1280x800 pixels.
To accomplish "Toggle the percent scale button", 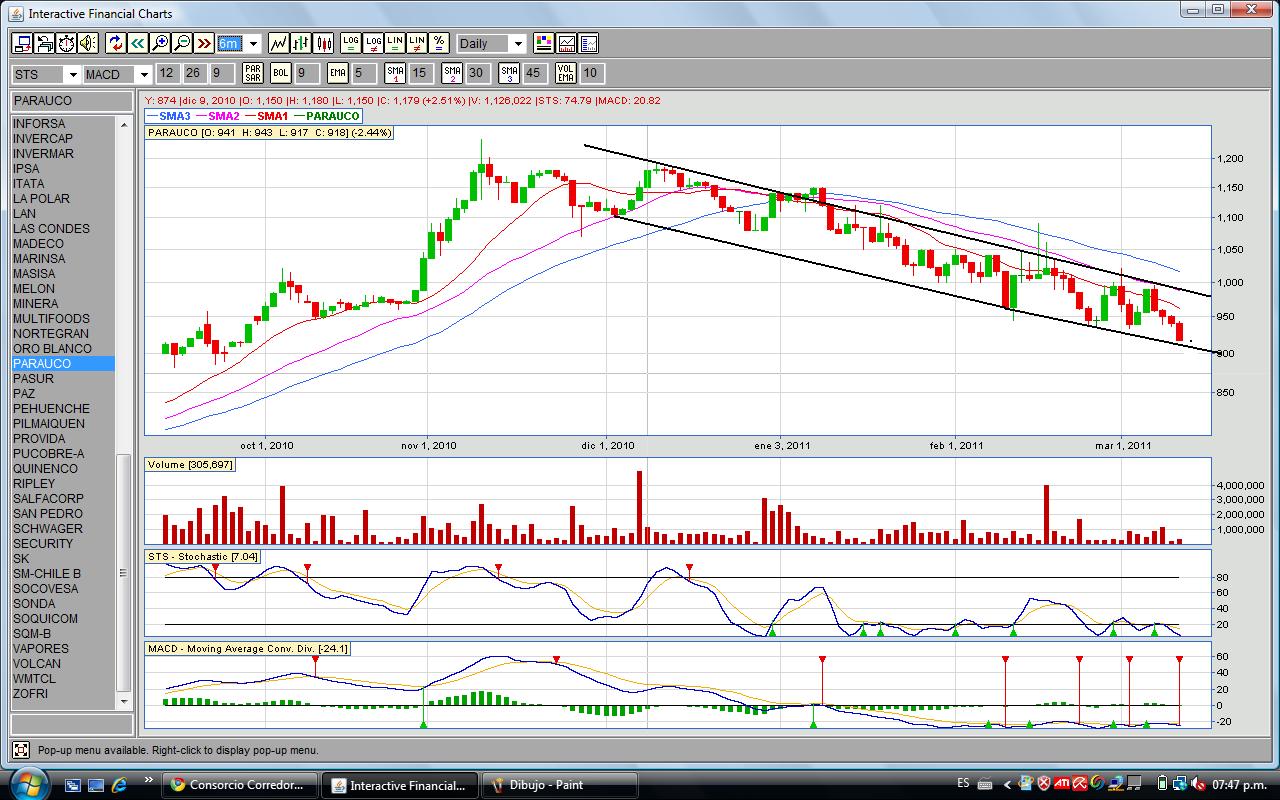I will click(439, 43).
